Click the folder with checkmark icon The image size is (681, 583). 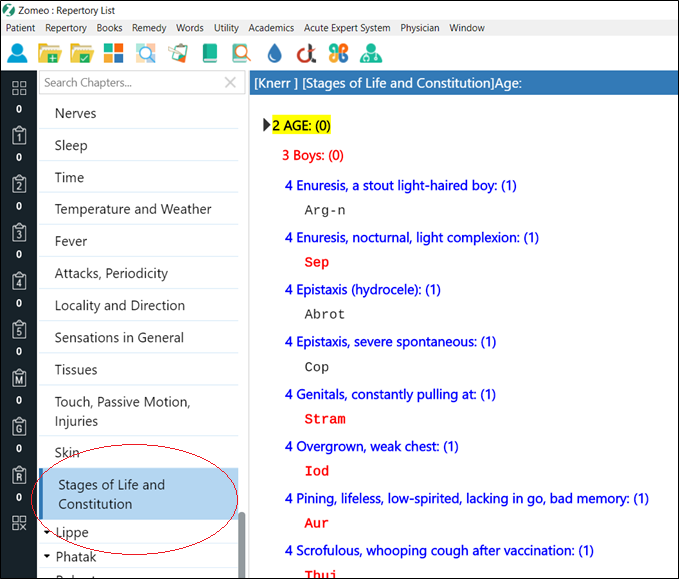point(81,53)
